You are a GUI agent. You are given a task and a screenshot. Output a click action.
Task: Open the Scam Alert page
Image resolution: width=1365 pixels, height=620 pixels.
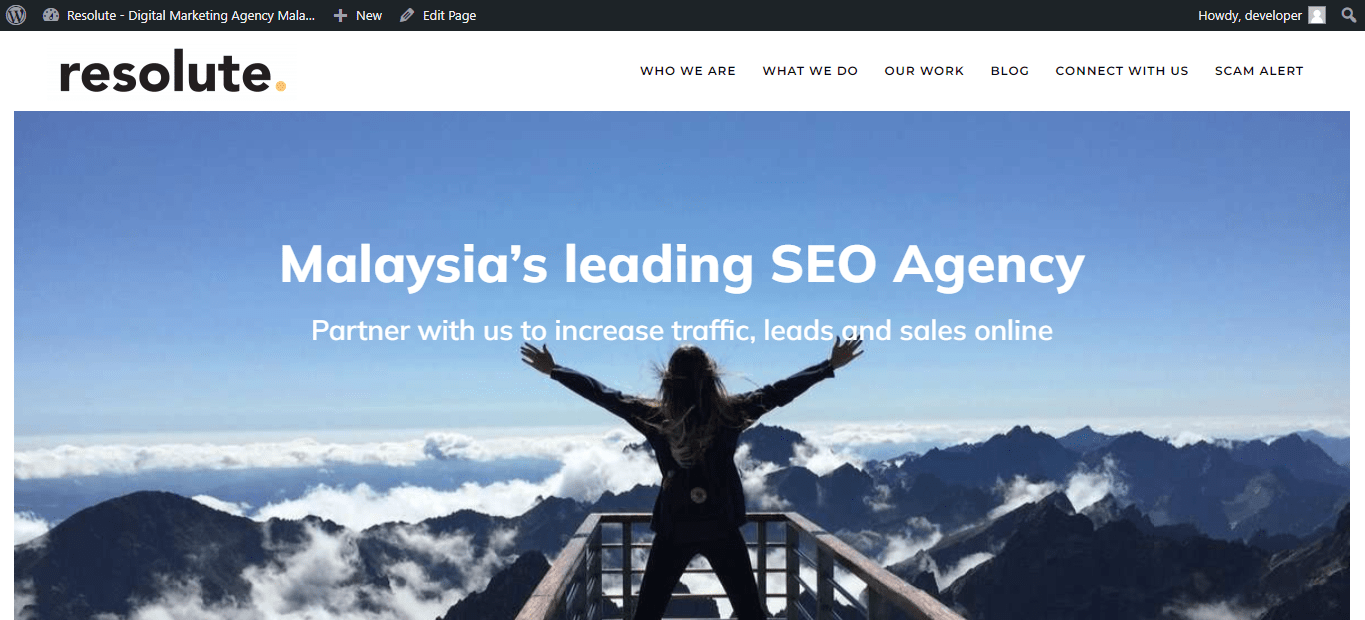(1259, 71)
